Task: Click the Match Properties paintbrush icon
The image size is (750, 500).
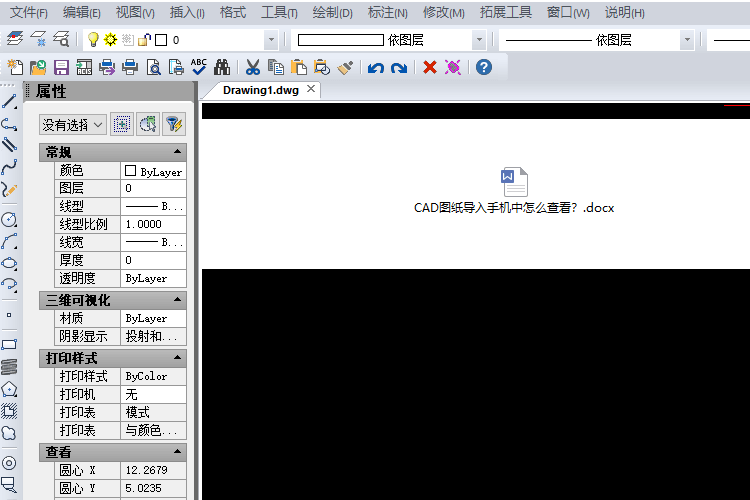Action: tap(345, 68)
